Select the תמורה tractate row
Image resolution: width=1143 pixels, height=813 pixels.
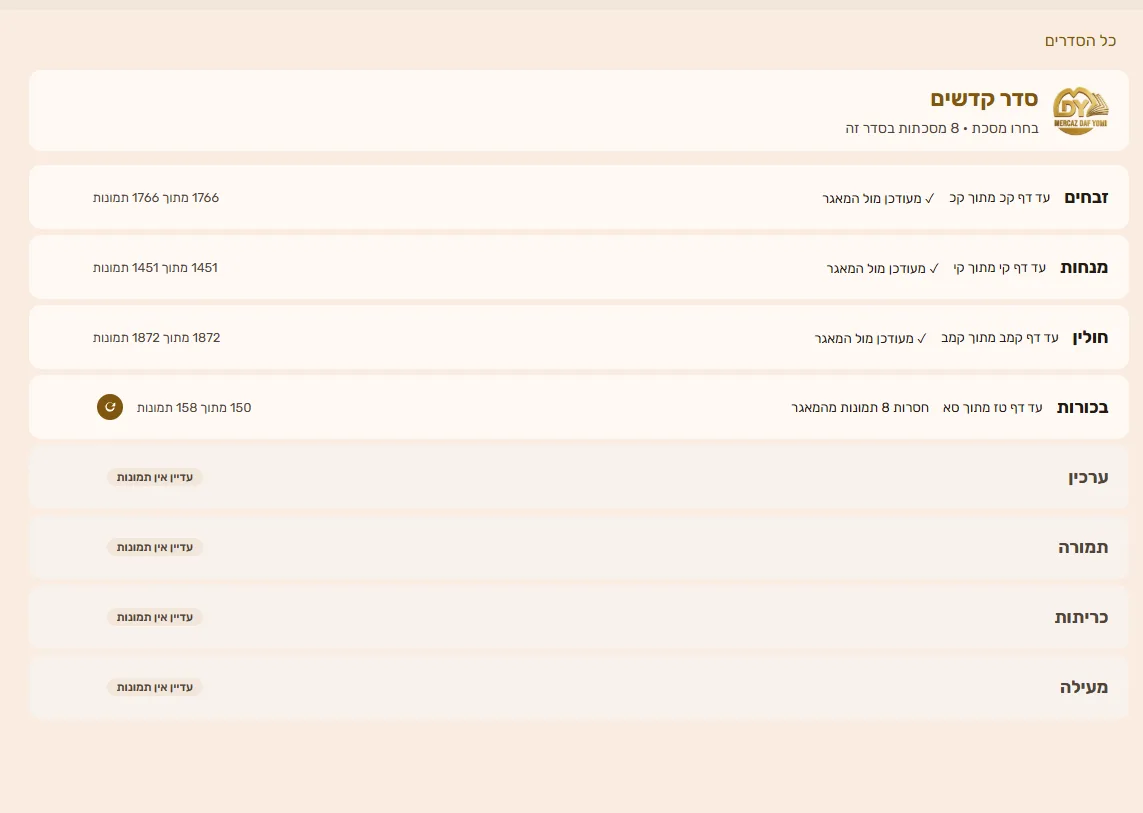click(579, 548)
